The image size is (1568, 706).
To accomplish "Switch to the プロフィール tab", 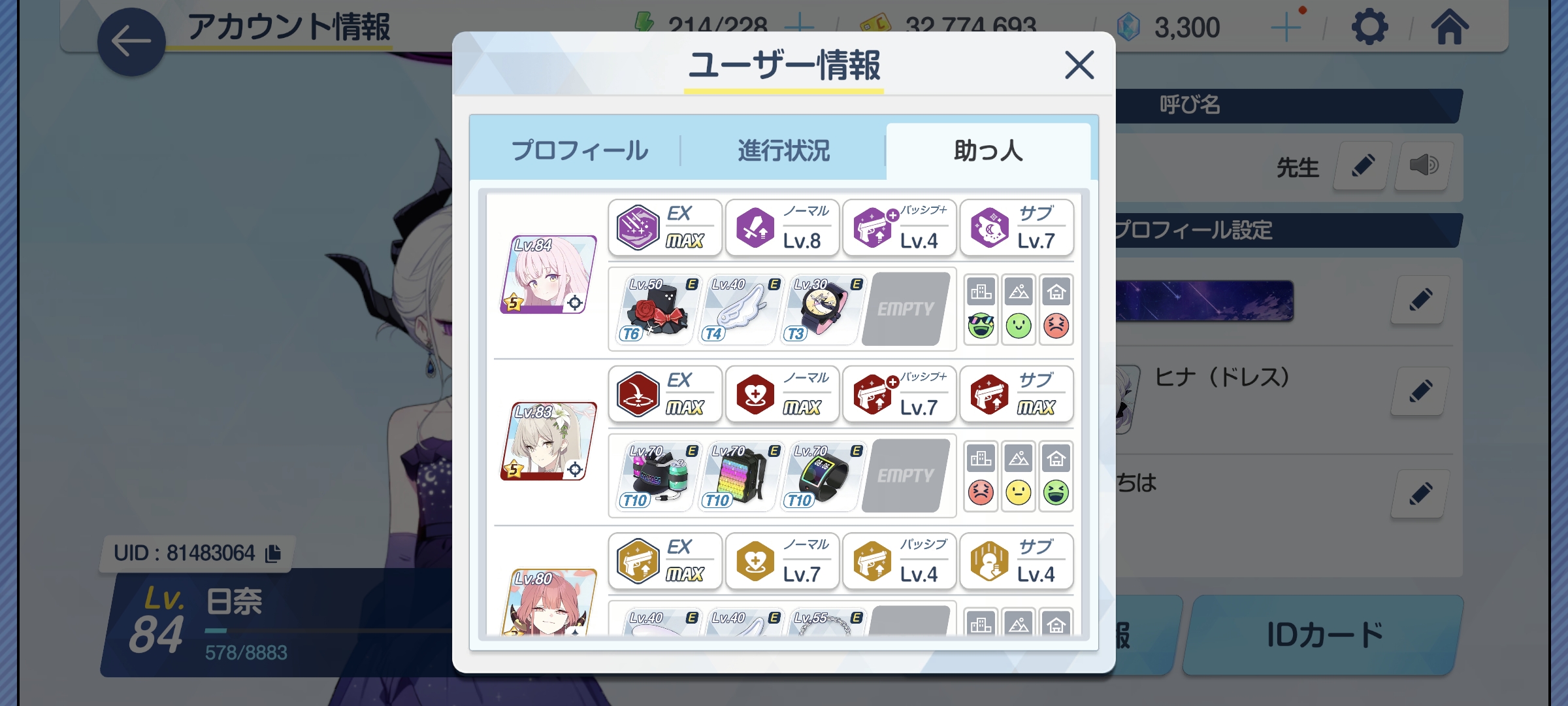I will [x=580, y=151].
